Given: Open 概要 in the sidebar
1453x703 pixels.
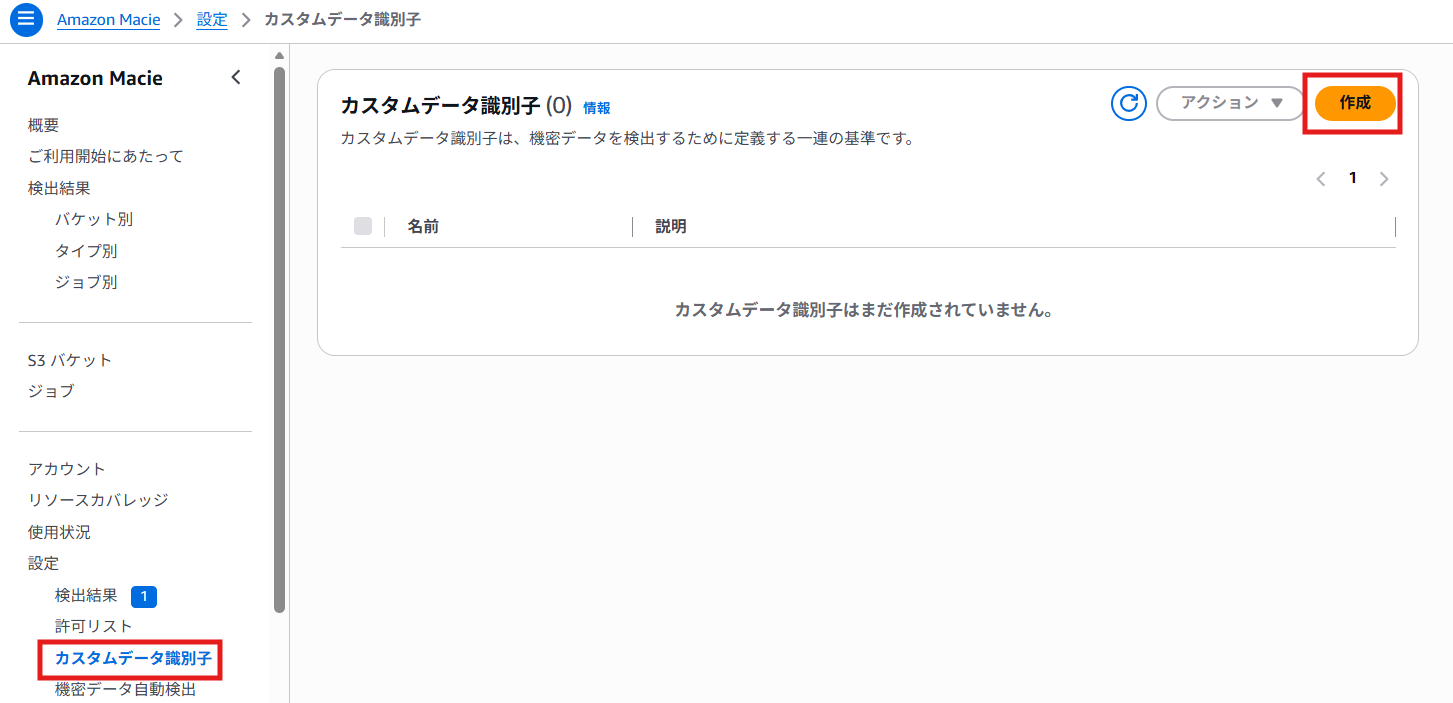Looking at the screenshot, I should (44, 125).
